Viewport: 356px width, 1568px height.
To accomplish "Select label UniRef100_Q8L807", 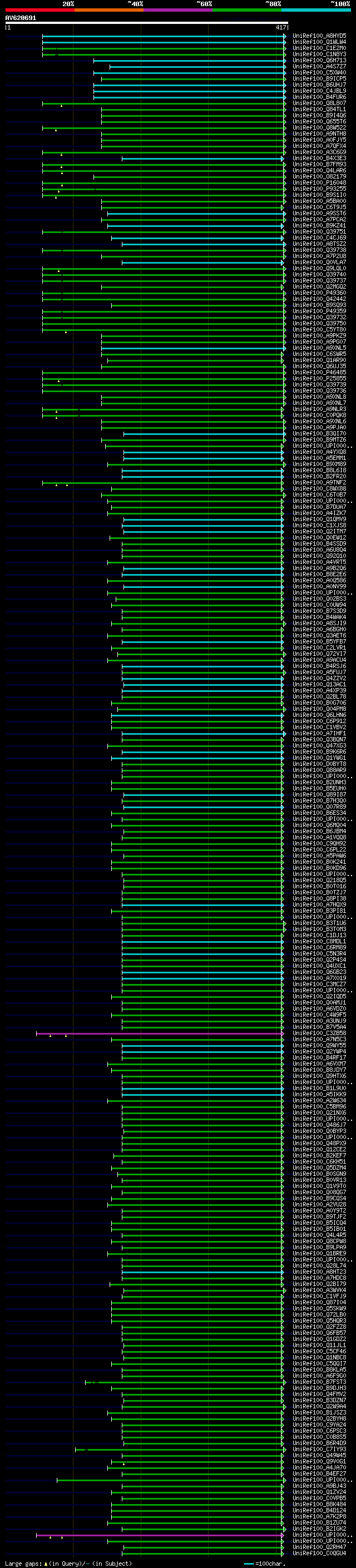I will [319, 103].
